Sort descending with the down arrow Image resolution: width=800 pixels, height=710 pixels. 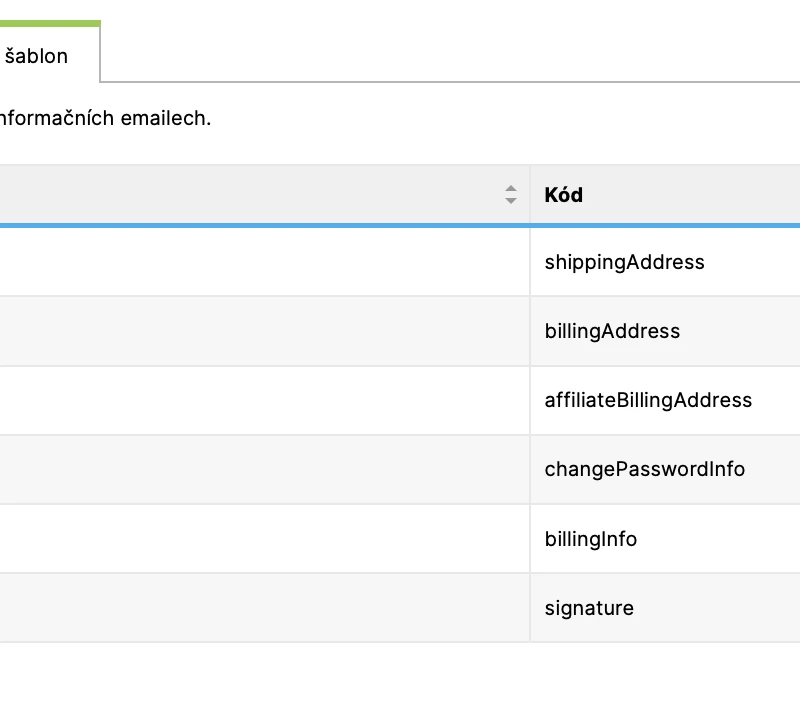[511, 201]
